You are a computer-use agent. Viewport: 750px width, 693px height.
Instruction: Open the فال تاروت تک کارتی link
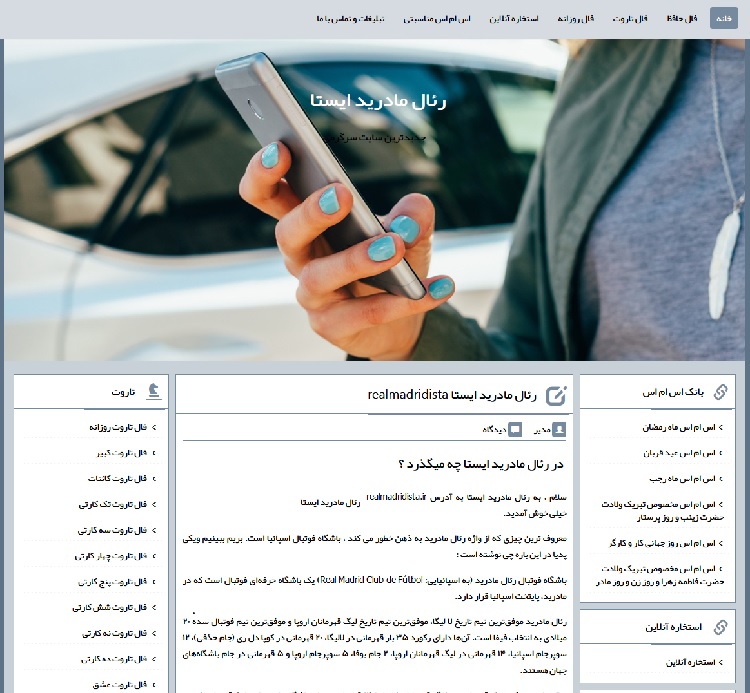[113, 504]
